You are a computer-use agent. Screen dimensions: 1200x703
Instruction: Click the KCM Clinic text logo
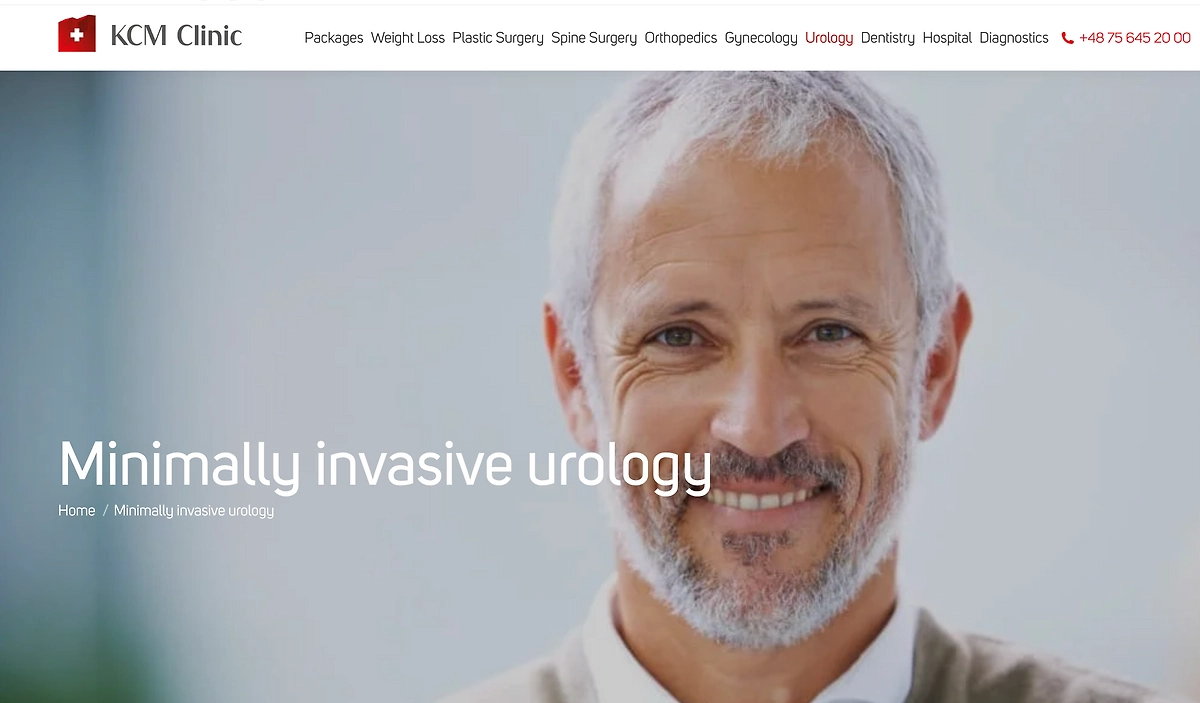coord(176,35)
